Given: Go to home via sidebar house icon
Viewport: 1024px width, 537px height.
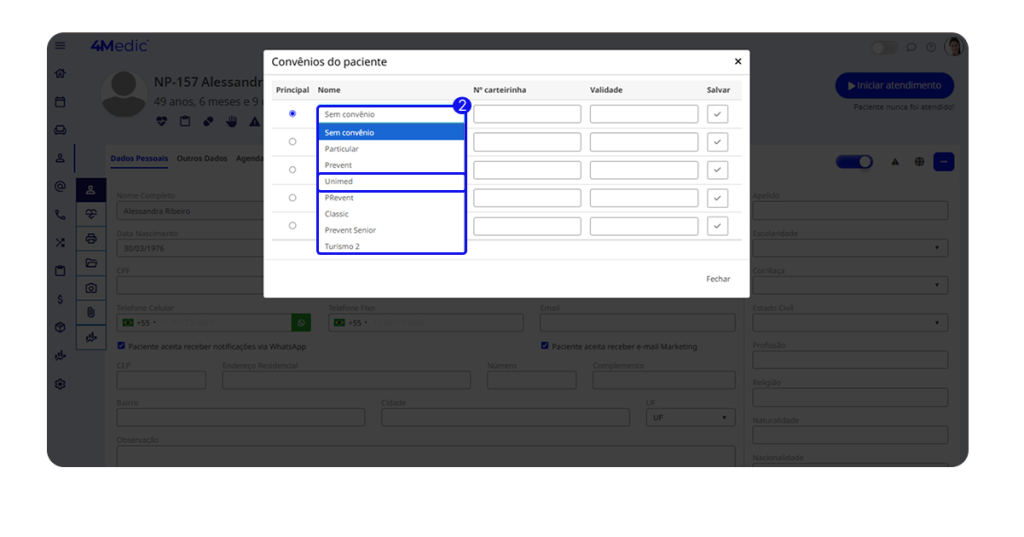Looking at the screenshot, I should pyautogui.click(x=60, y=73).
